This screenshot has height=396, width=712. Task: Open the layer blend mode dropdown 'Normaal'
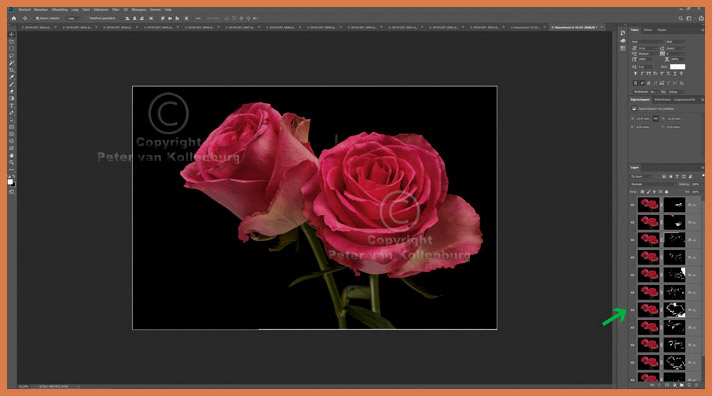click(653, 184)
